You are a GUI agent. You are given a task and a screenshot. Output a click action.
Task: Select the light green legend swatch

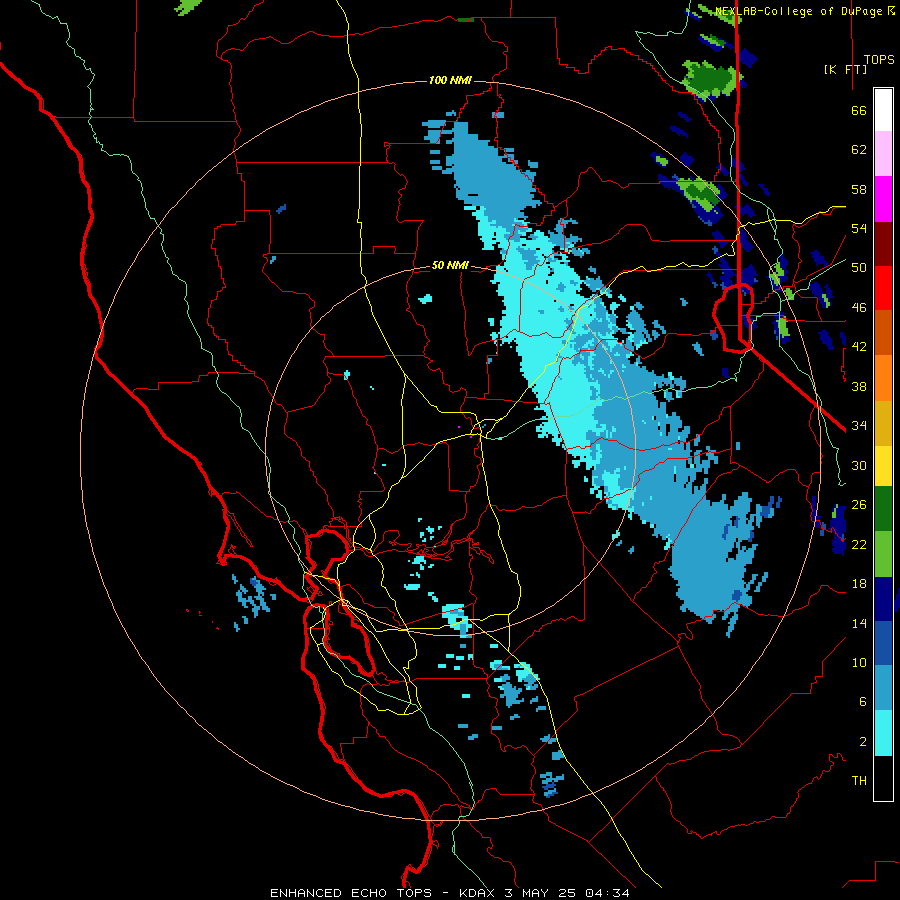[883, 554]
